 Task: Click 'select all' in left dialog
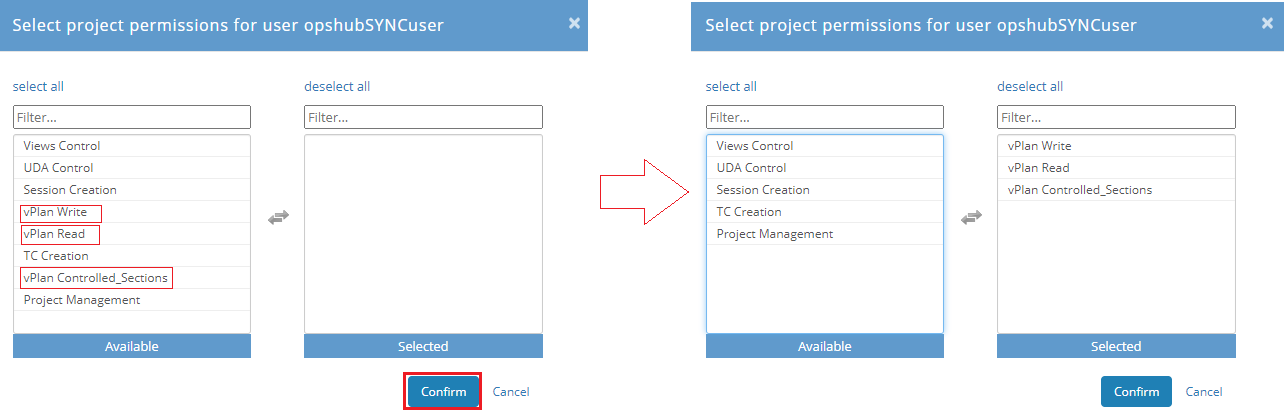pyautogui.click(x=38, y=87)
